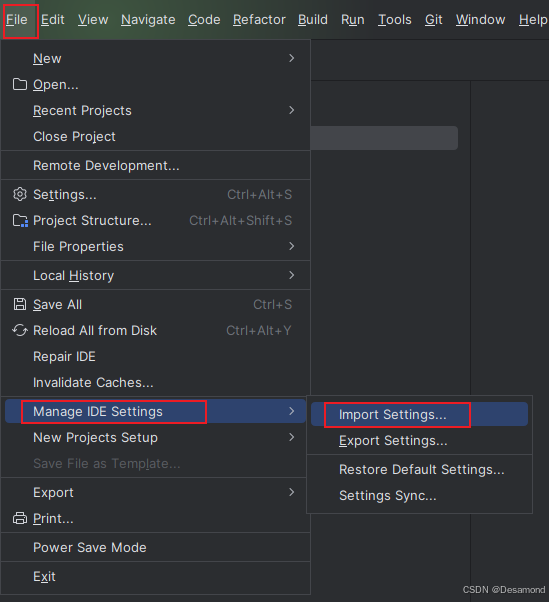Open the Refactor menu
549x602 pixels.
pos(259,20)
